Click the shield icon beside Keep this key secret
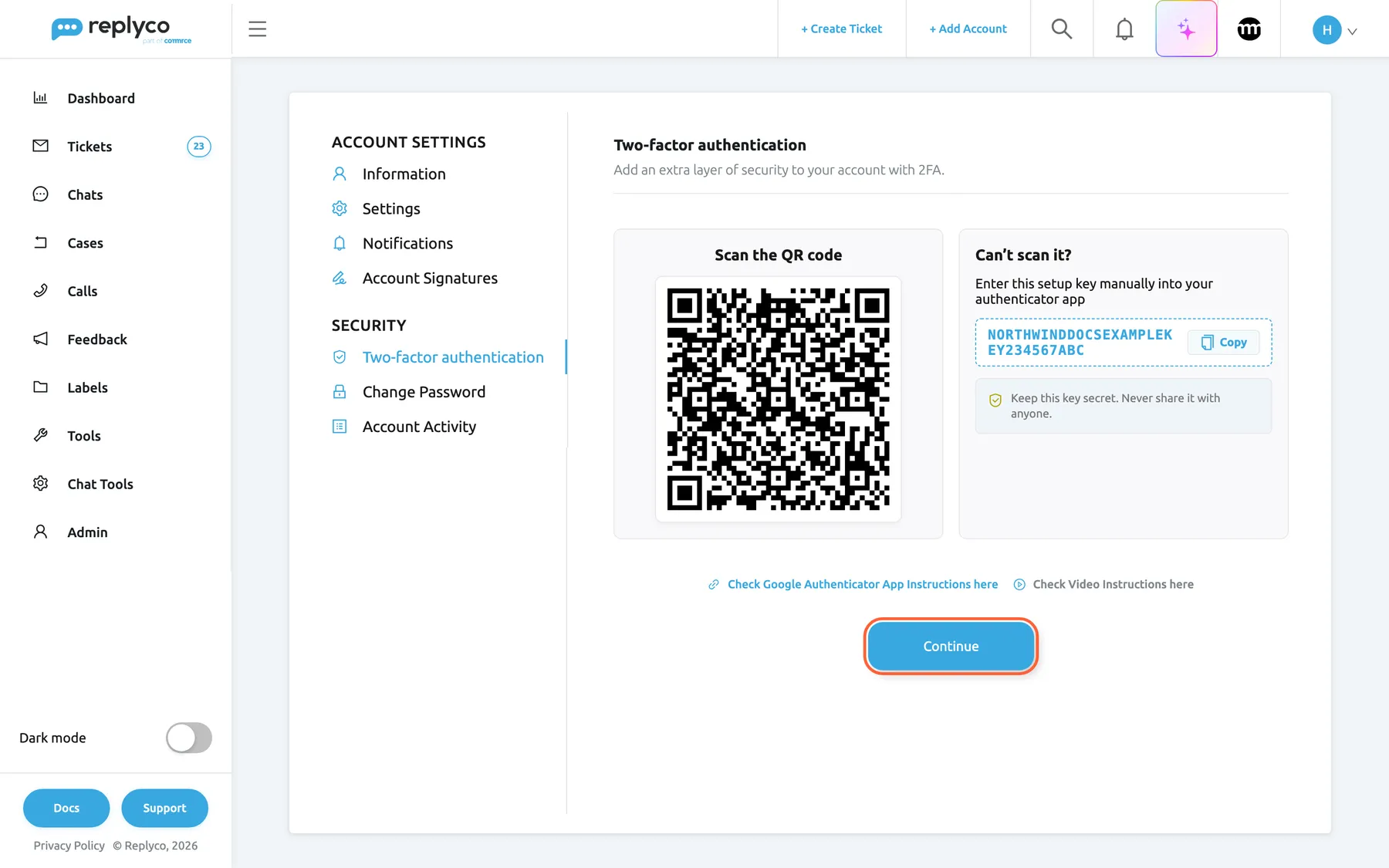 click(995, 400)
